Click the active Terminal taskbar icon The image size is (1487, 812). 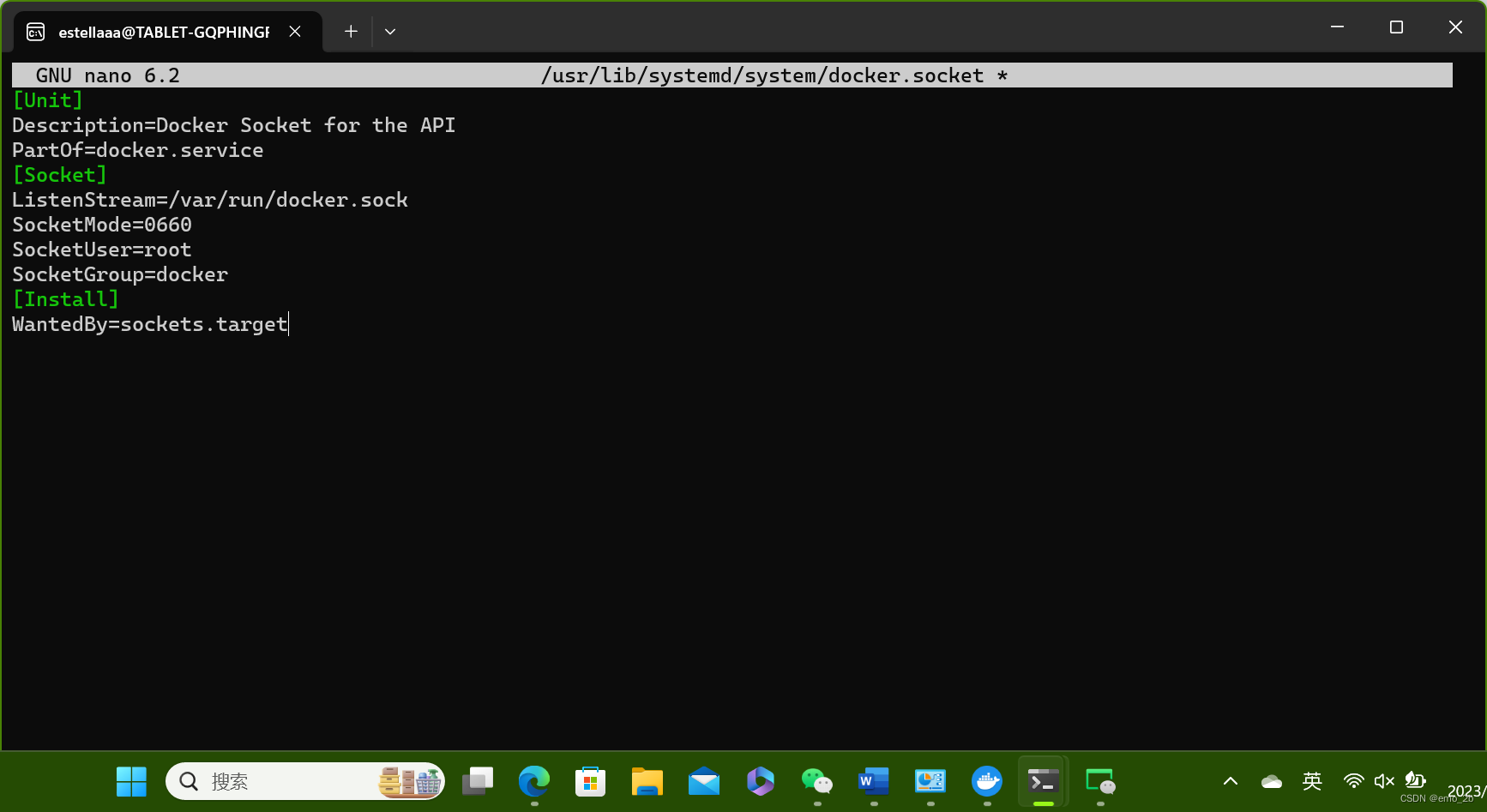pos(1044,781)
